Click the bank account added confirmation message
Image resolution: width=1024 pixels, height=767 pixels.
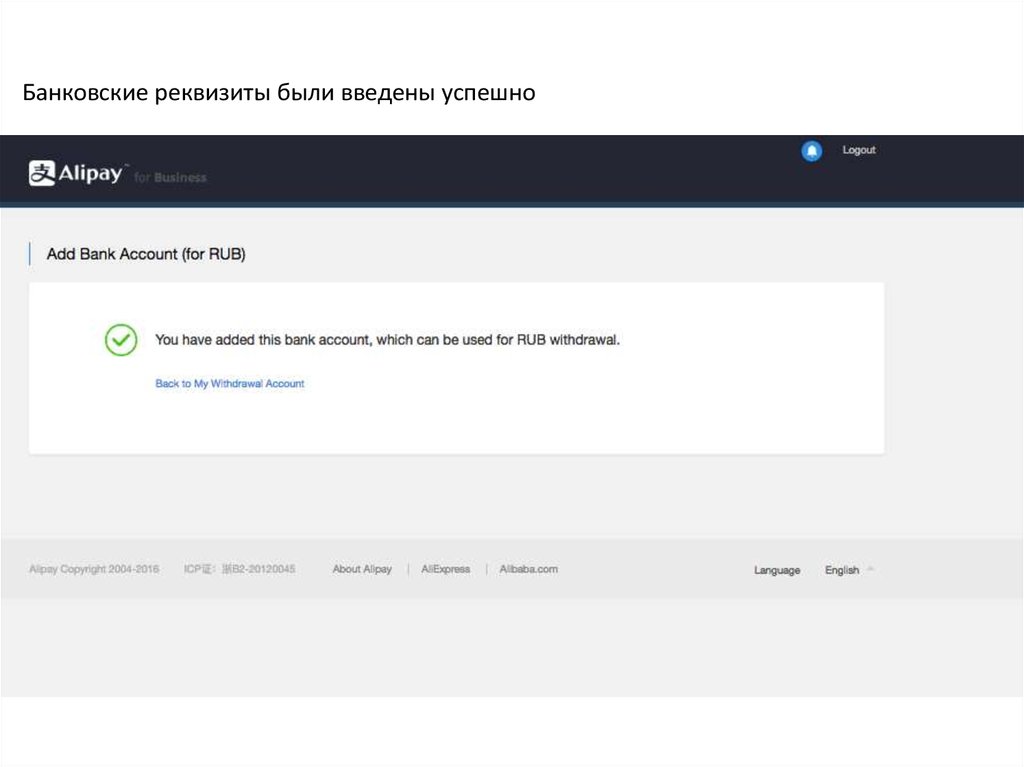pos(388,340)
